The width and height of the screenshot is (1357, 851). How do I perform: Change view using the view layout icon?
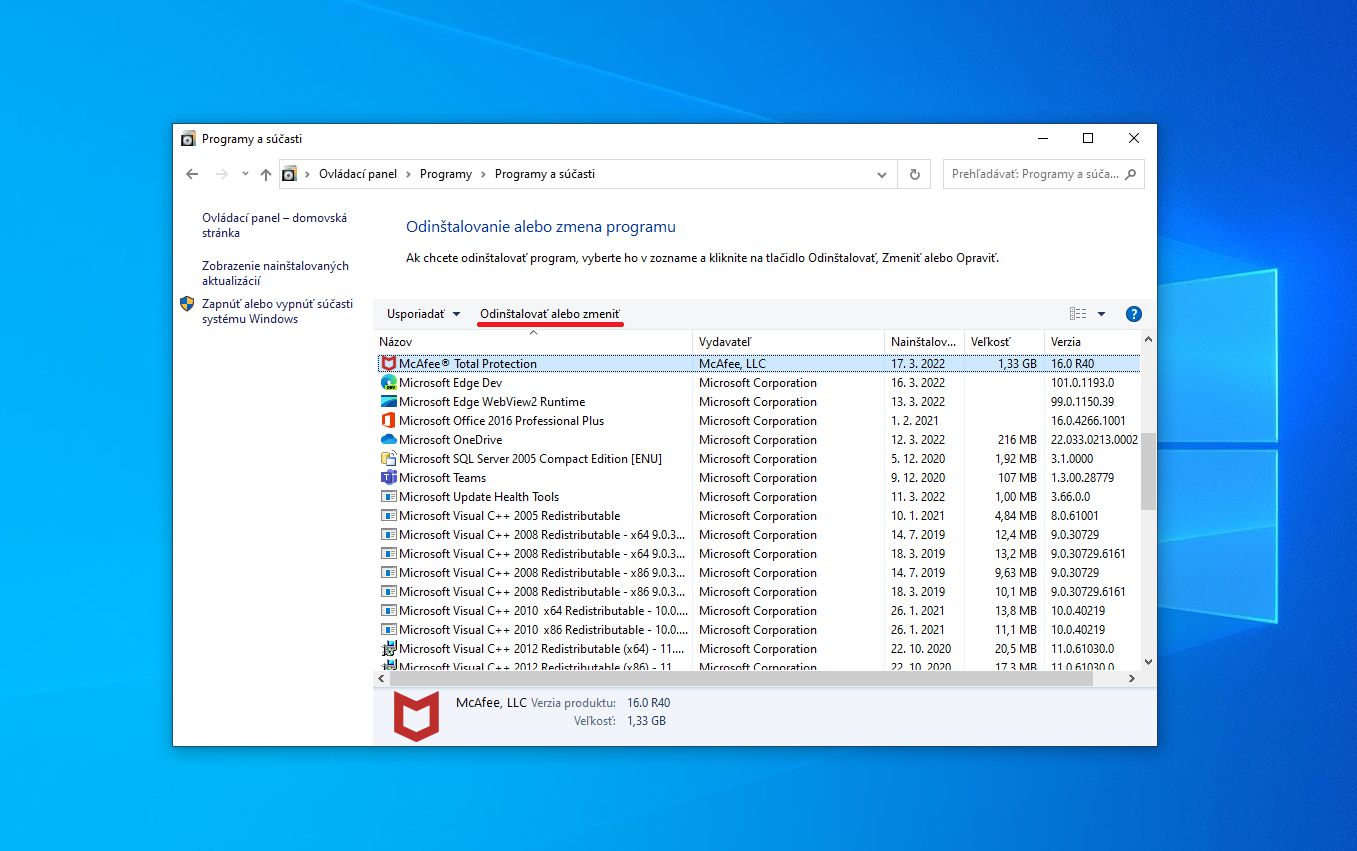[1078, 314]
